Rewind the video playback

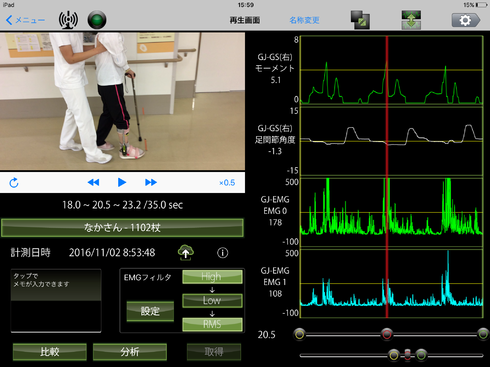93,182
